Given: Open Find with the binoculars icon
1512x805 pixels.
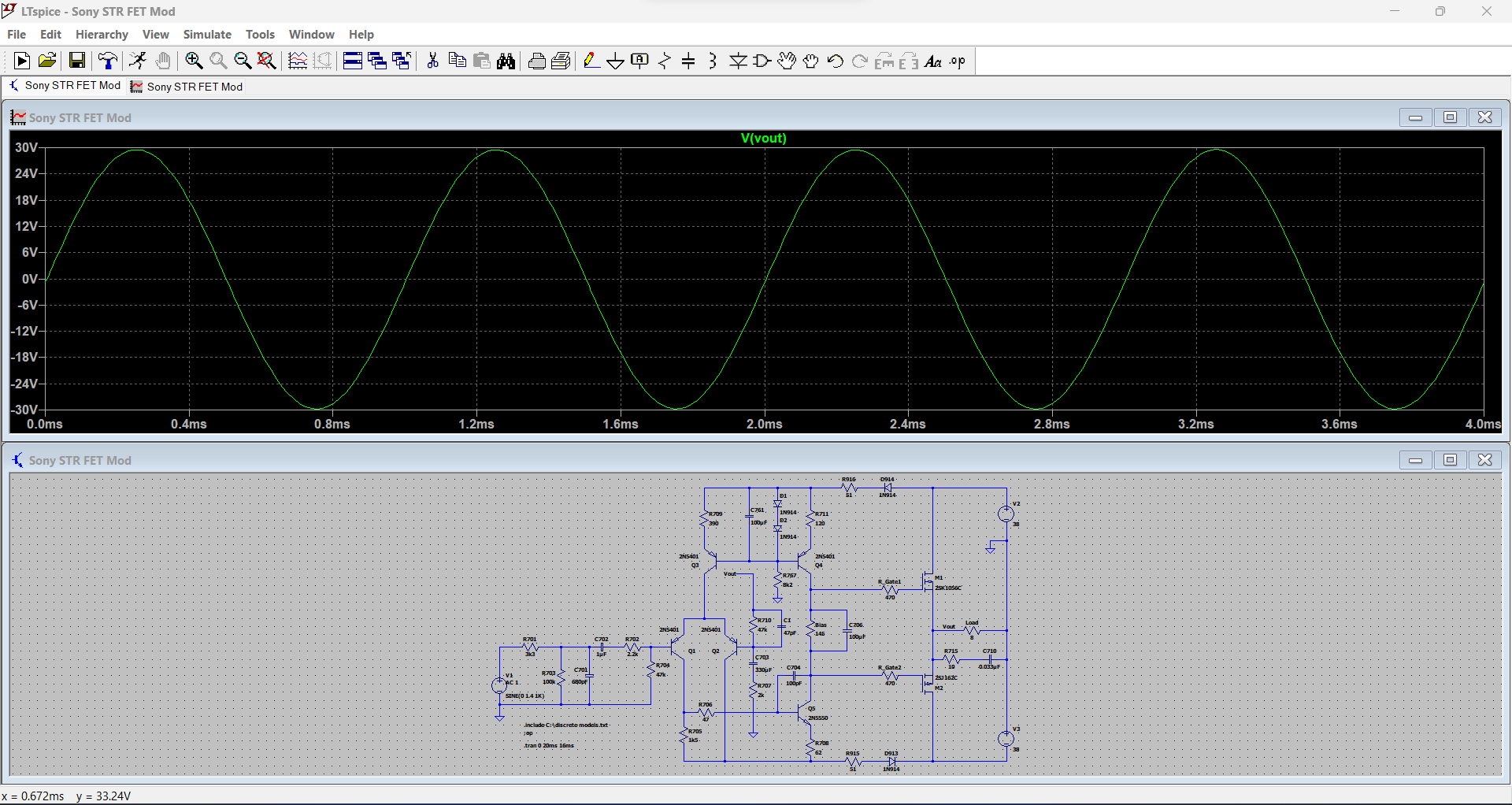Looking at the screenshot, I should point(506,61).
